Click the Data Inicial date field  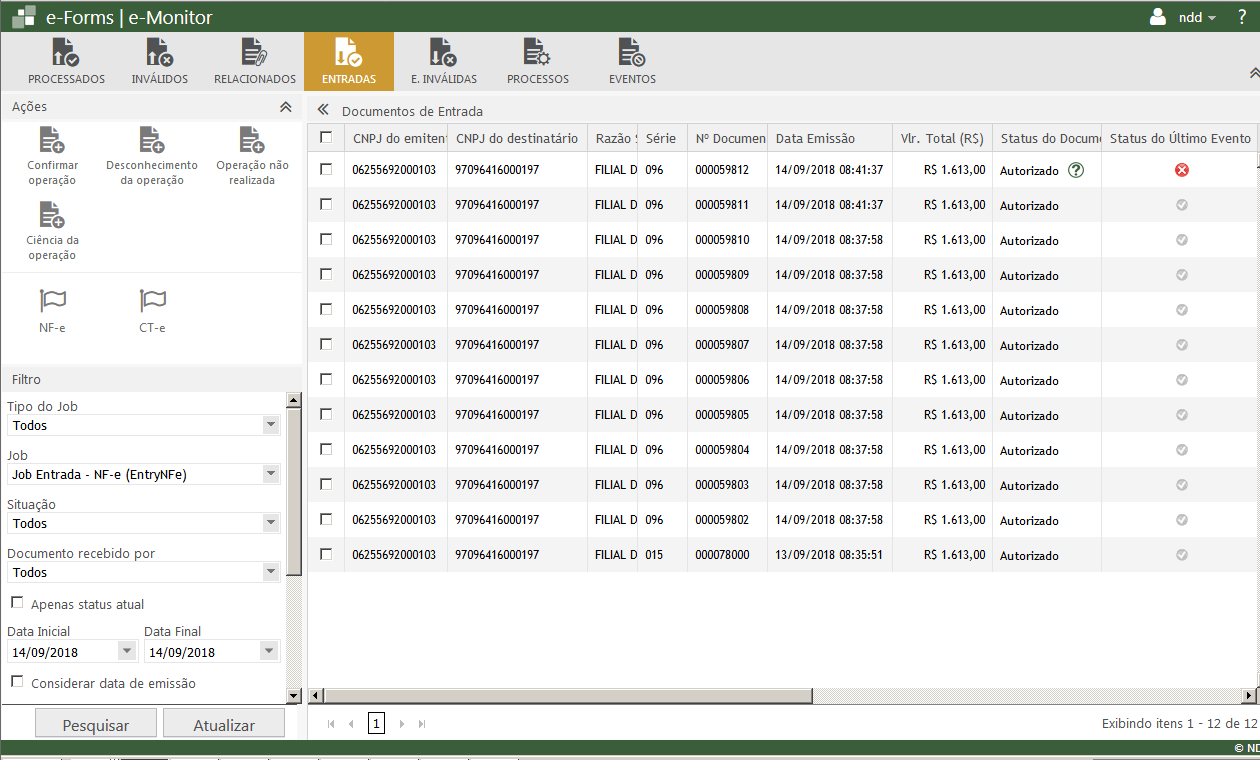[62, 652]
